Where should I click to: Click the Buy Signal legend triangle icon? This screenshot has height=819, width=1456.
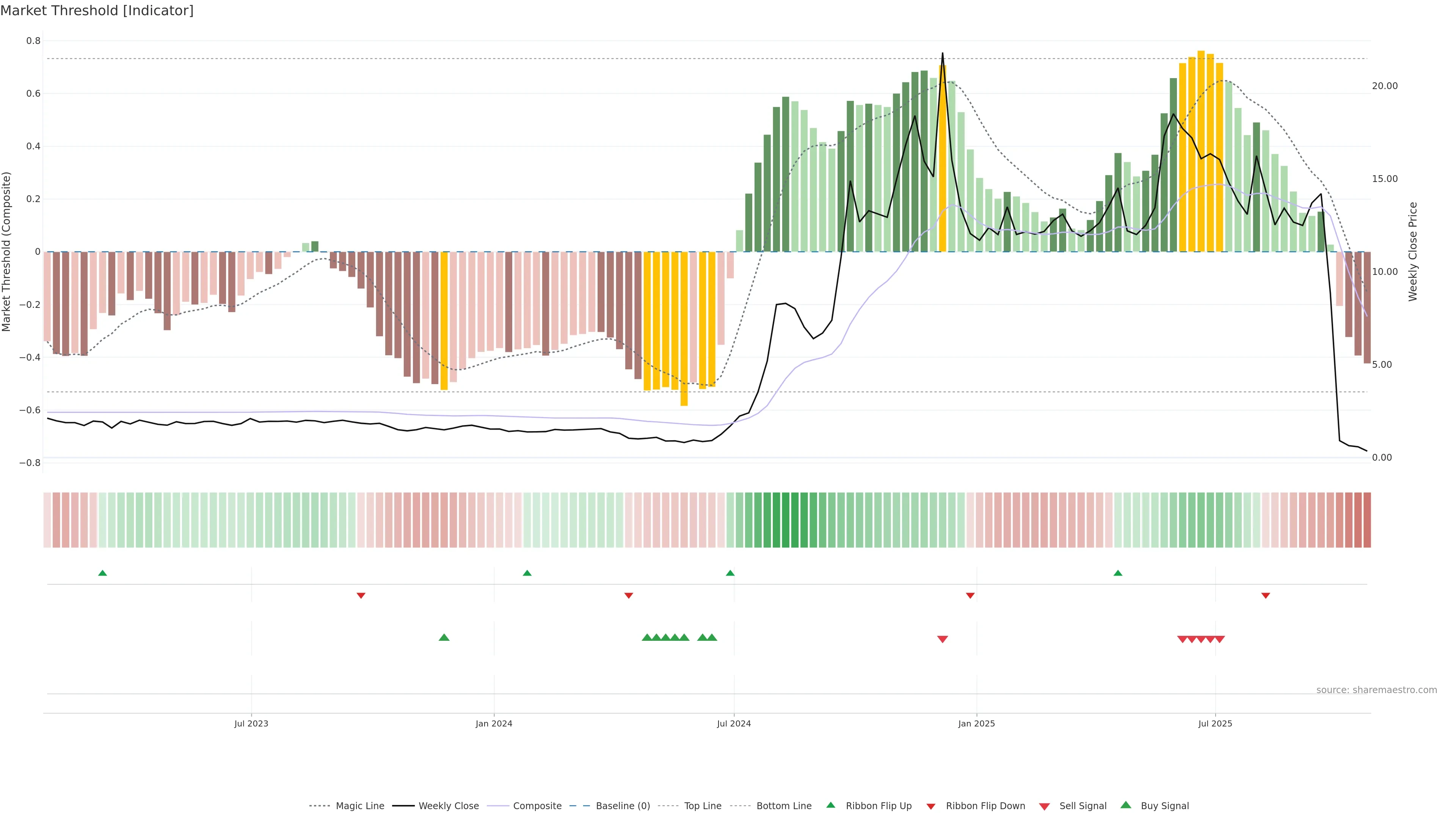pyautogui.click(x=1125, y=805)
